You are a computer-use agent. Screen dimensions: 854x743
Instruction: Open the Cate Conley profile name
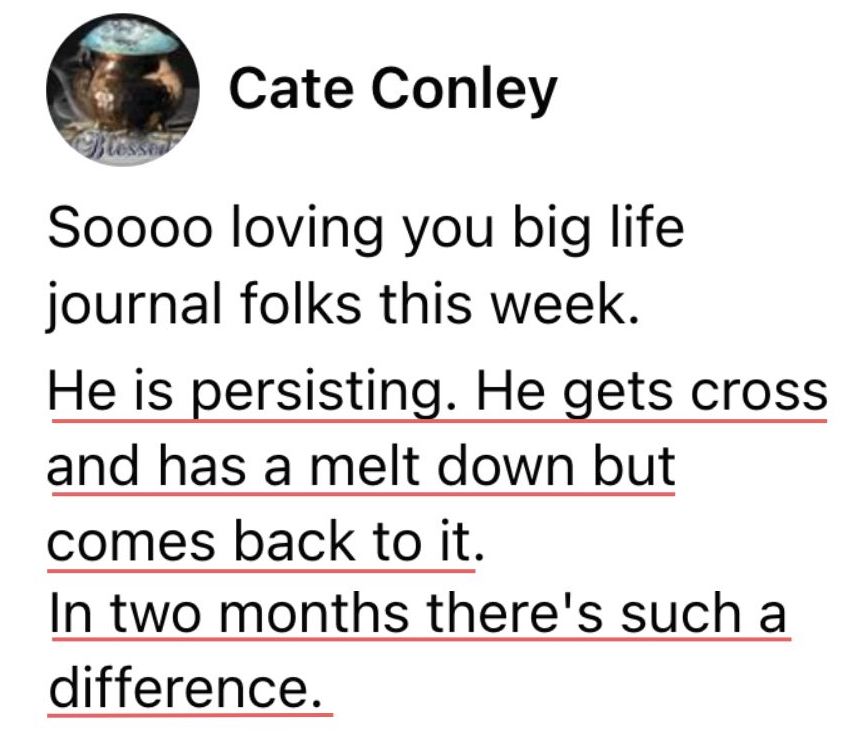click(393, 90)
